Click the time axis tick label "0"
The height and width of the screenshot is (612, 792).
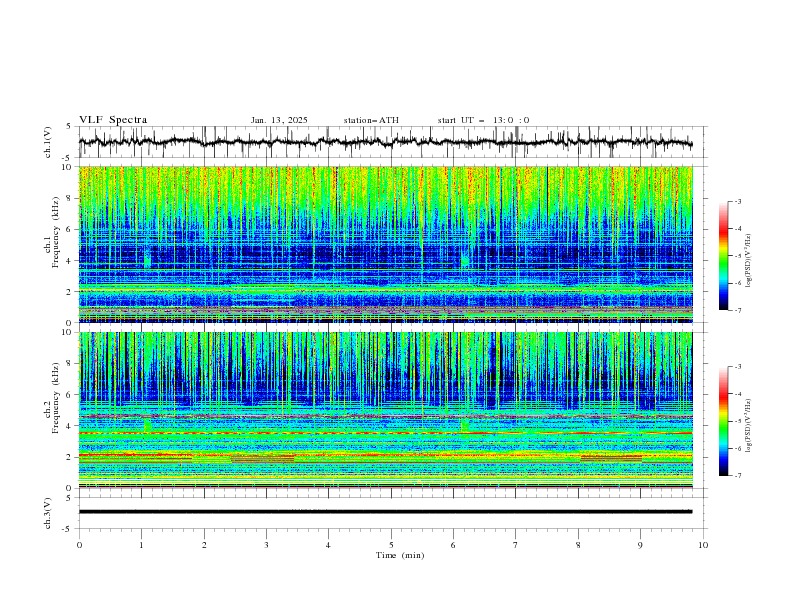coord(79,545)
